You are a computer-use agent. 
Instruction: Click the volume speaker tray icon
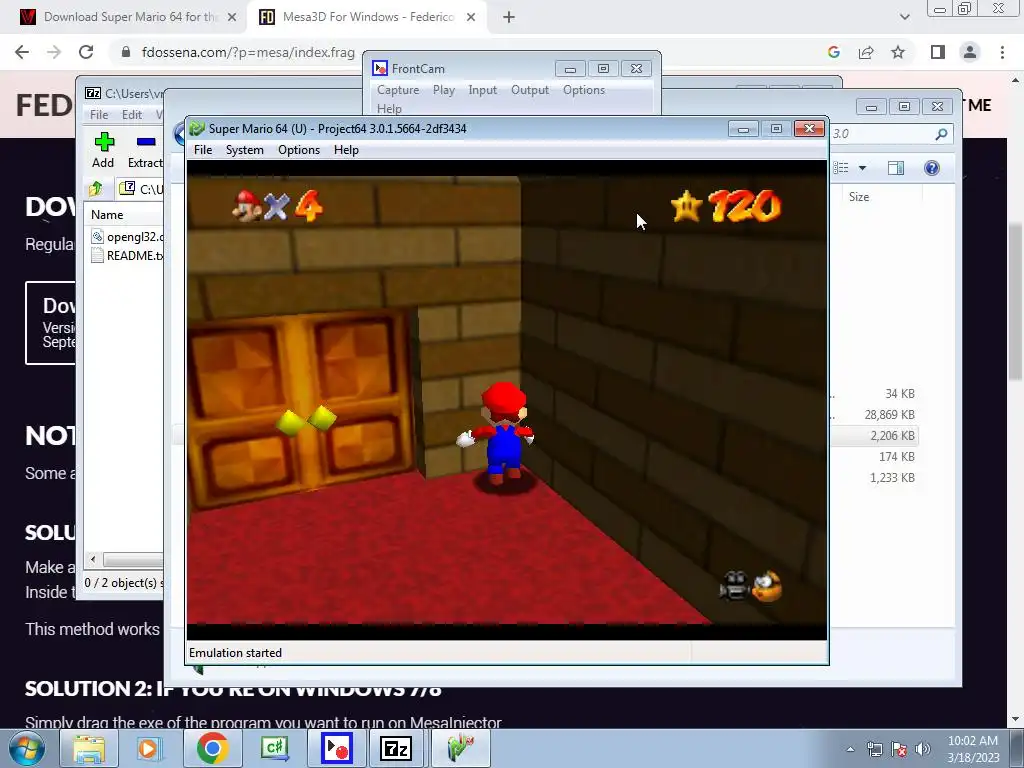pos(922,749)
